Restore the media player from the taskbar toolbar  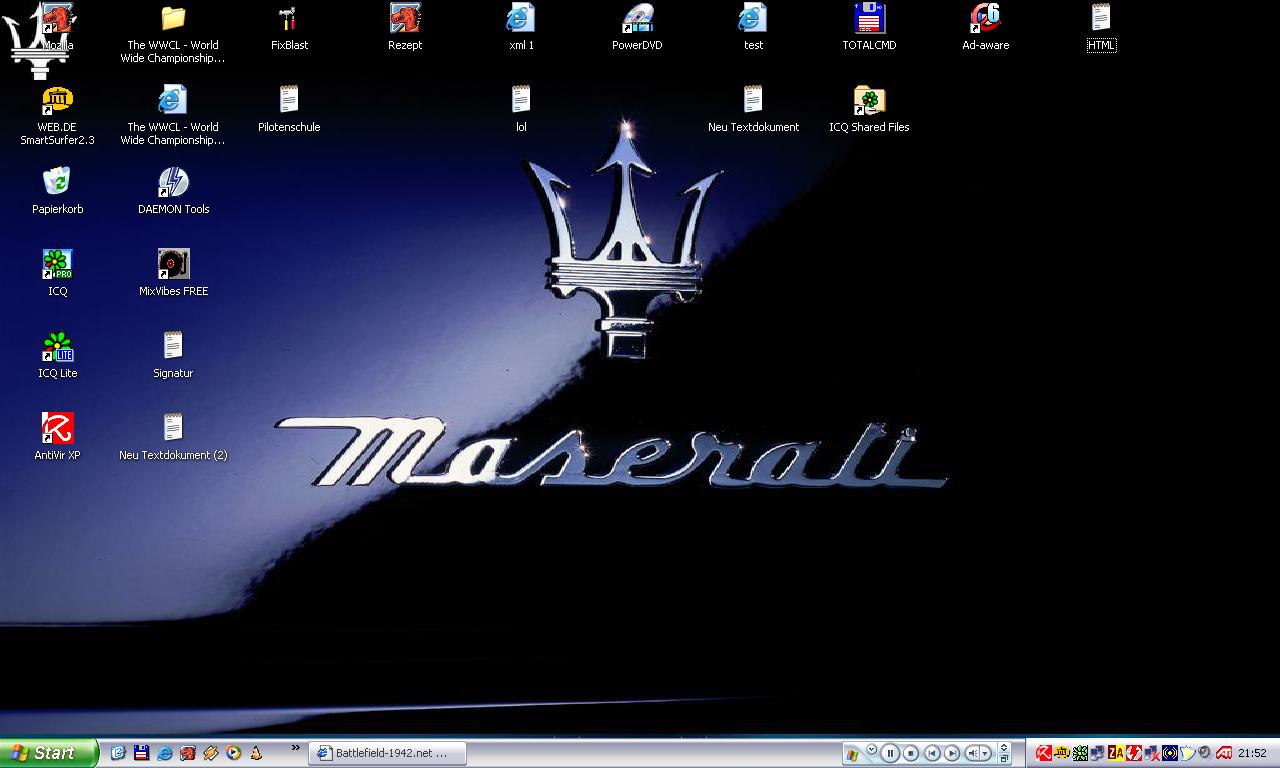[1004, 758]
